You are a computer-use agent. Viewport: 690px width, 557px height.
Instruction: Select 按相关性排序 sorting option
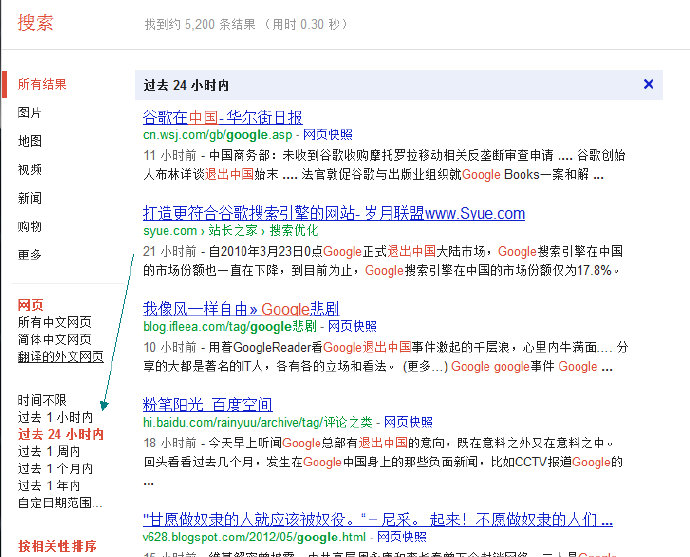(57, 546)
